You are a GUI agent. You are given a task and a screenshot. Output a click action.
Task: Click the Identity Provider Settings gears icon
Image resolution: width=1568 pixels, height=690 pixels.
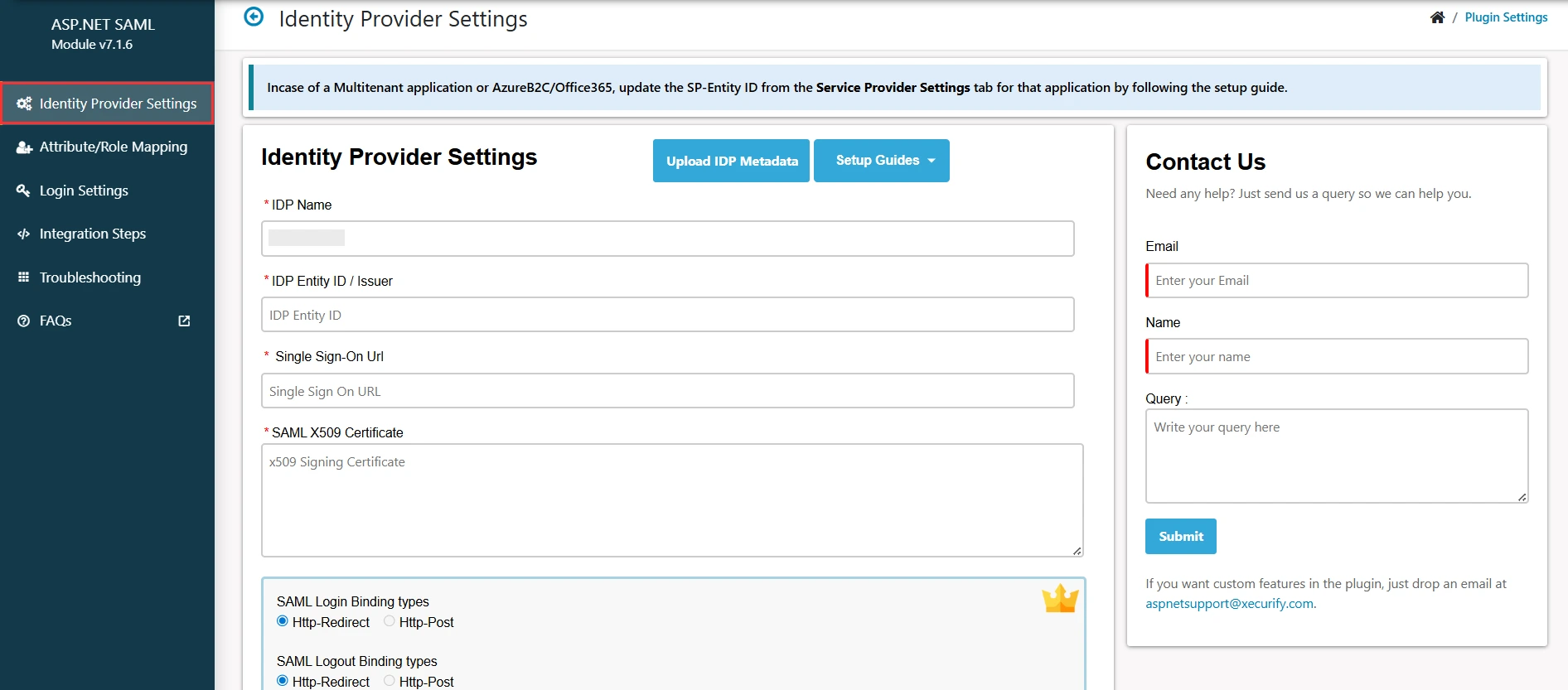pyautogui.click(x=24, y=104)
